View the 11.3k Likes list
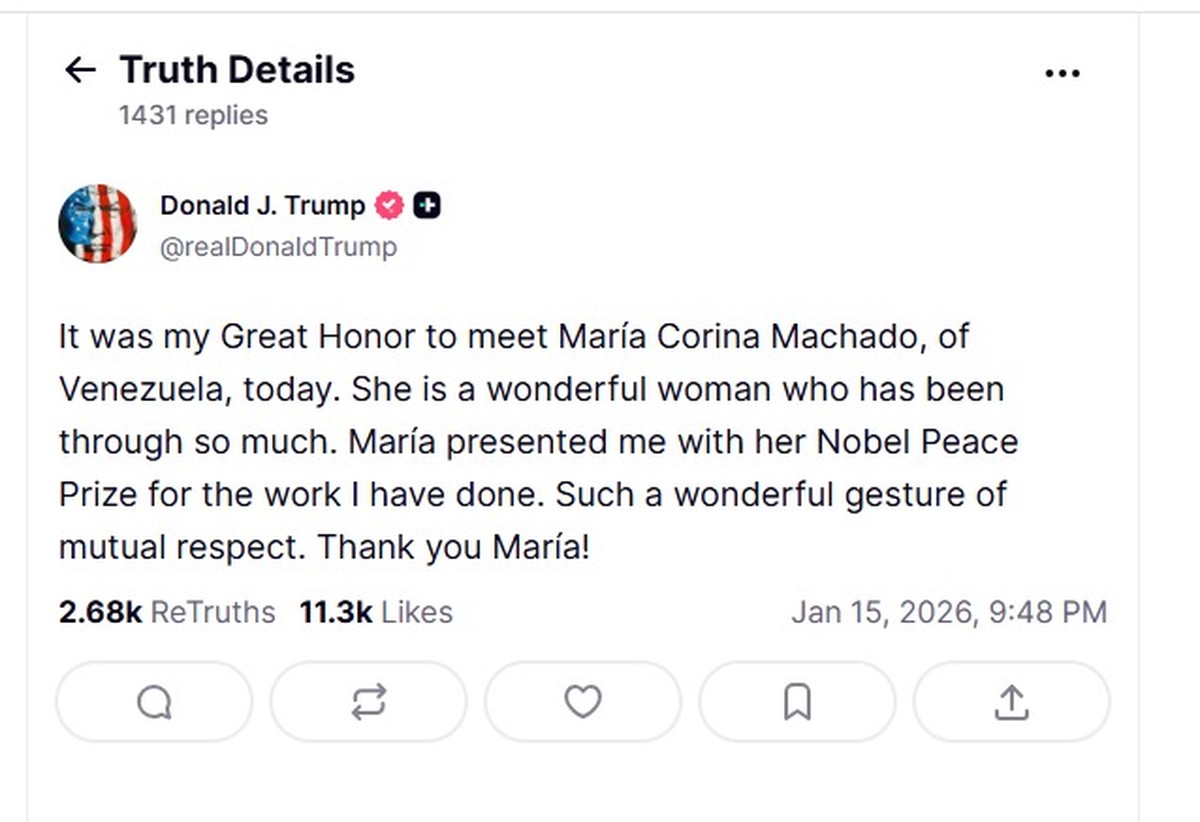Screen dimensions: 1200x822 [x=375, y=612]
